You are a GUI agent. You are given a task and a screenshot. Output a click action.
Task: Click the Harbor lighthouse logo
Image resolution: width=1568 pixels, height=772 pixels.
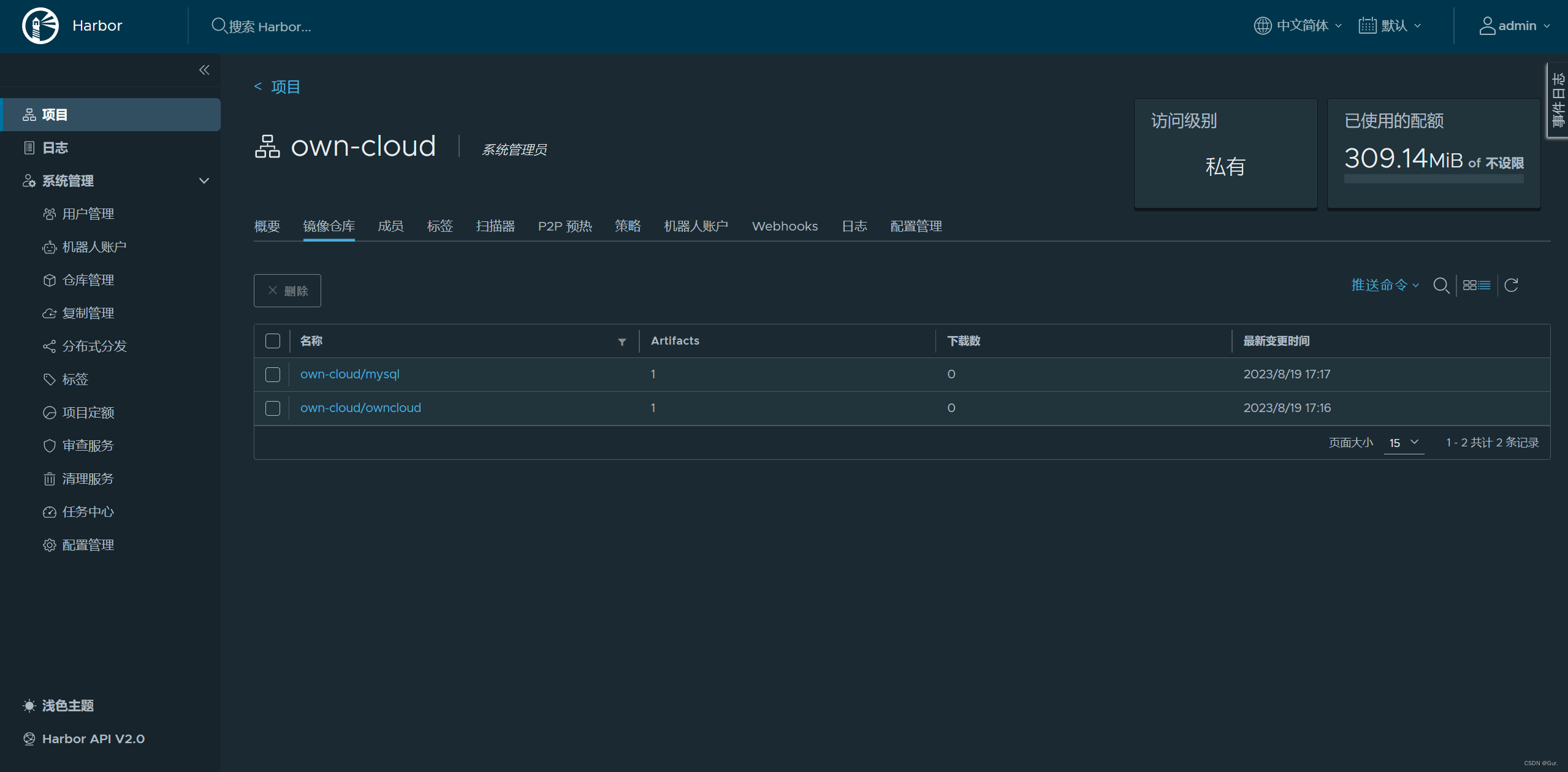(x=40, y=26)
